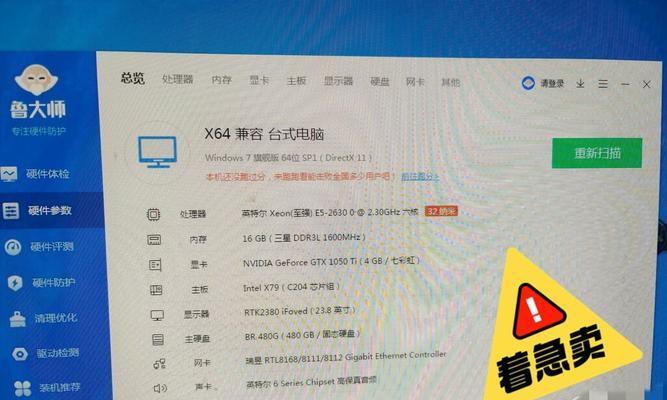Click the 内存 memory row icon
Image resolution: width=667 pixels, height=400 pixels.
tap(154, 240)
